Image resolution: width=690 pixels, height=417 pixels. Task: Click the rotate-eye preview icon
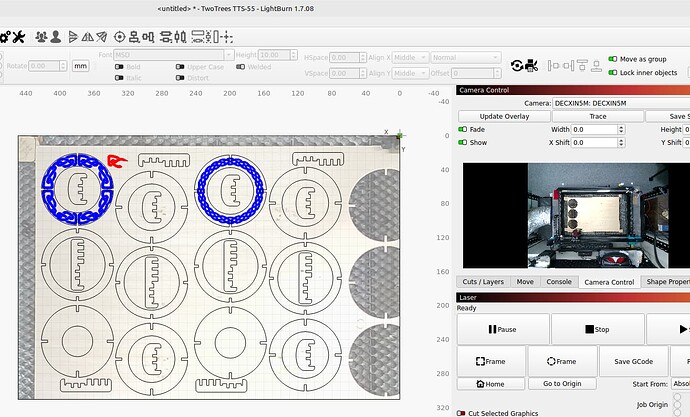517,66
